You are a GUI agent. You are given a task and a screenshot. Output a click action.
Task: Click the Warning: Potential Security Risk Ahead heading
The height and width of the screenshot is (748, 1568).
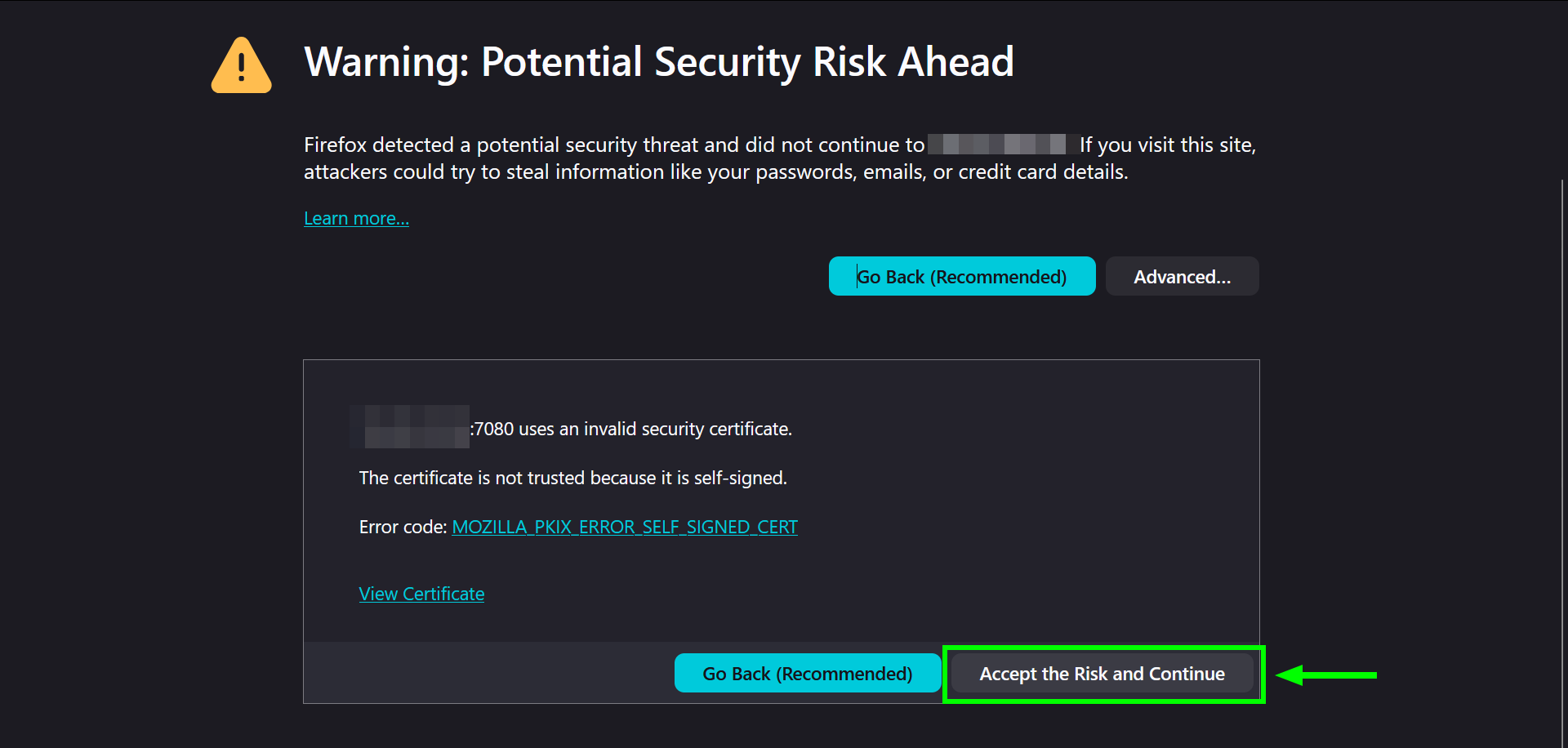pyautogui.click(x=658, y=61)
